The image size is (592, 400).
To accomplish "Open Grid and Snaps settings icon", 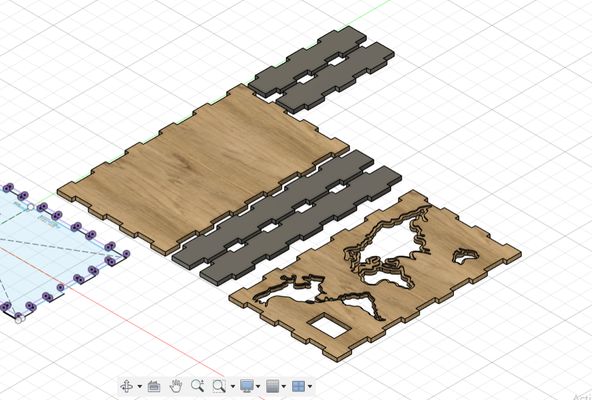I will click(273, 386).
